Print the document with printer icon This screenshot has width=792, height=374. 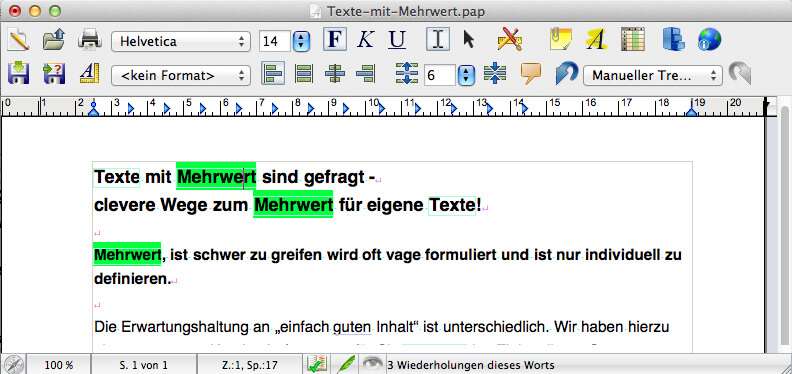[x=90, y=40]
